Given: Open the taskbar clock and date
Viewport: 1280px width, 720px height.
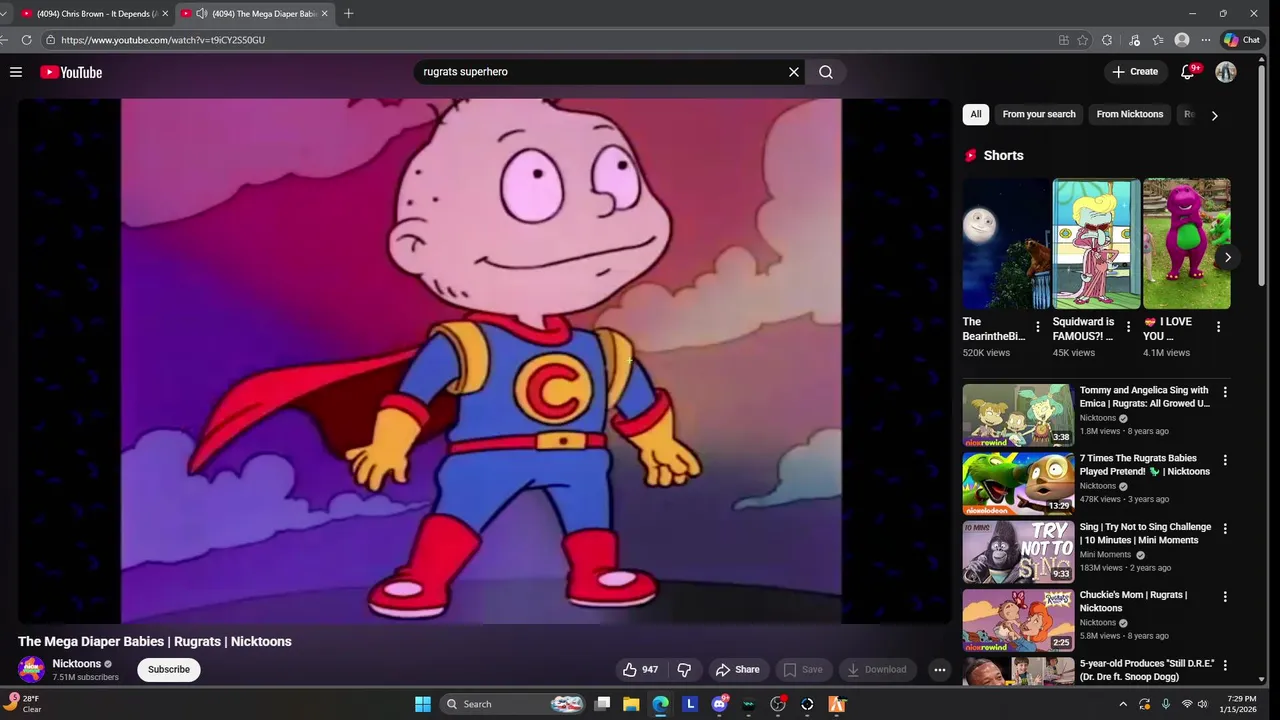Looking at the screenshot, I should point(1237,704).
